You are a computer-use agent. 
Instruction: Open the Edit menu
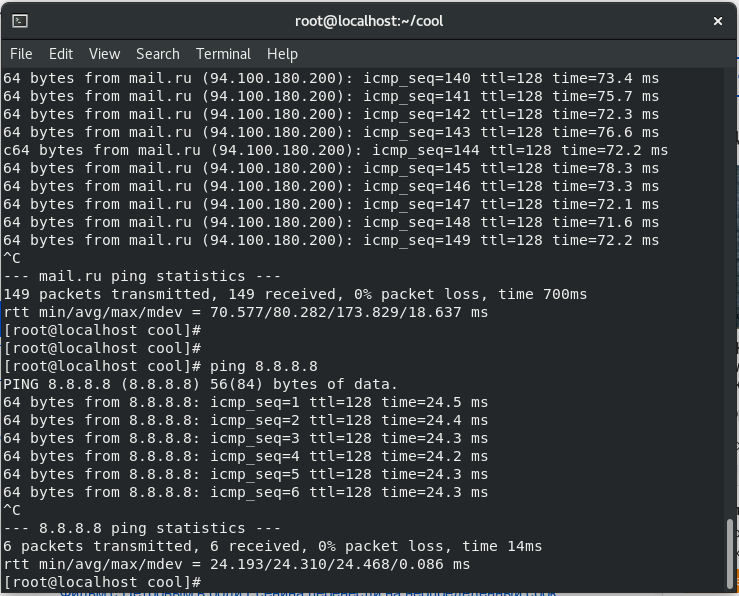(x=61, y=54)
